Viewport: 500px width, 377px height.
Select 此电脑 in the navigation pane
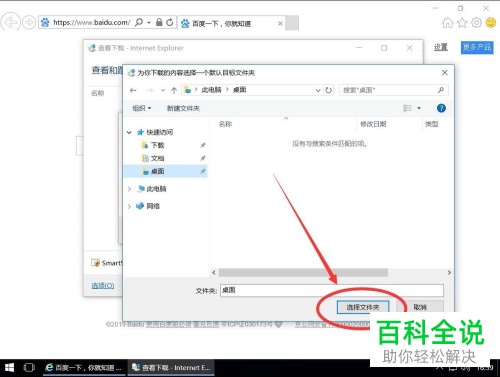coord(156,189)
